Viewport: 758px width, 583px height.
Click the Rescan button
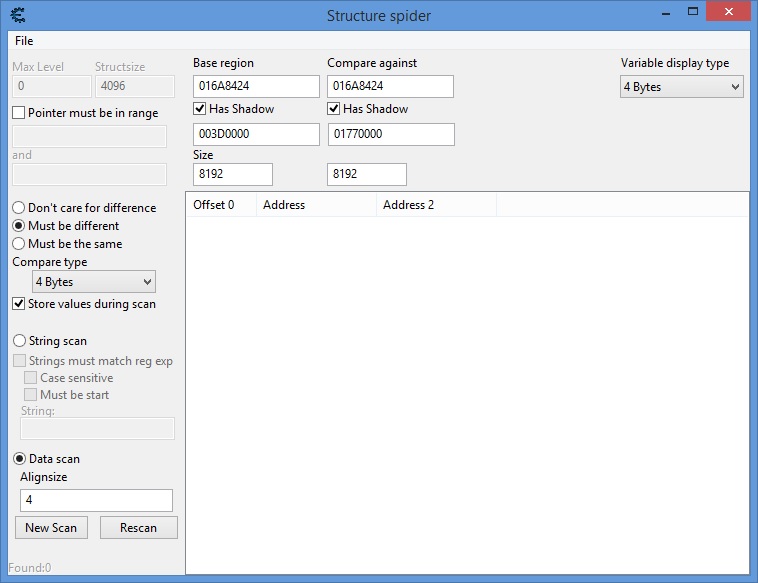tap(138, 527)
